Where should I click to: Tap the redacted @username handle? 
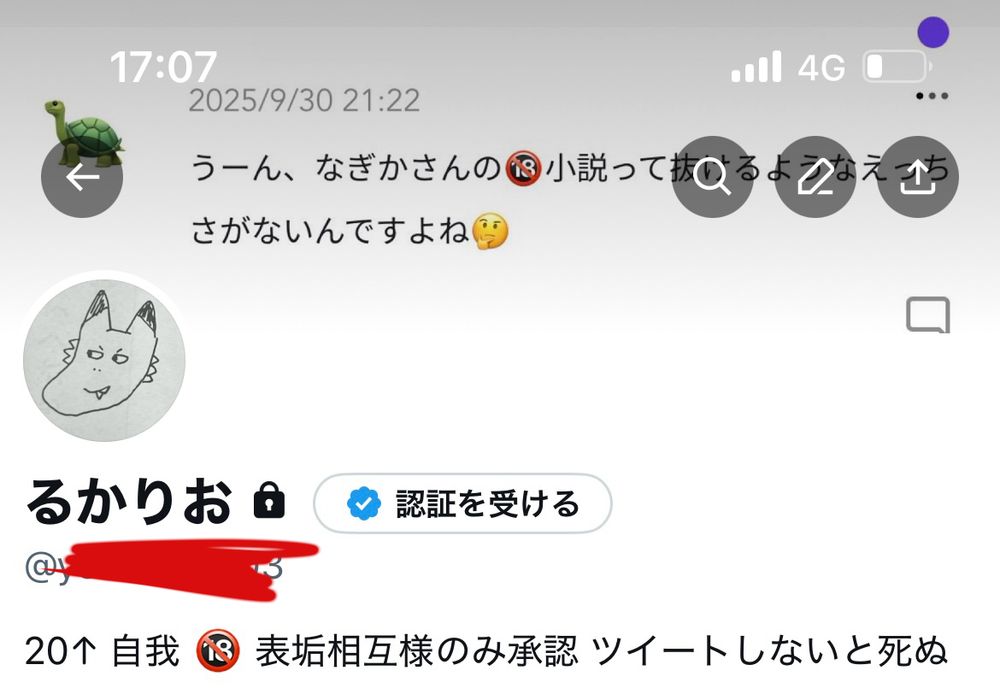click(x=153, y=567)
